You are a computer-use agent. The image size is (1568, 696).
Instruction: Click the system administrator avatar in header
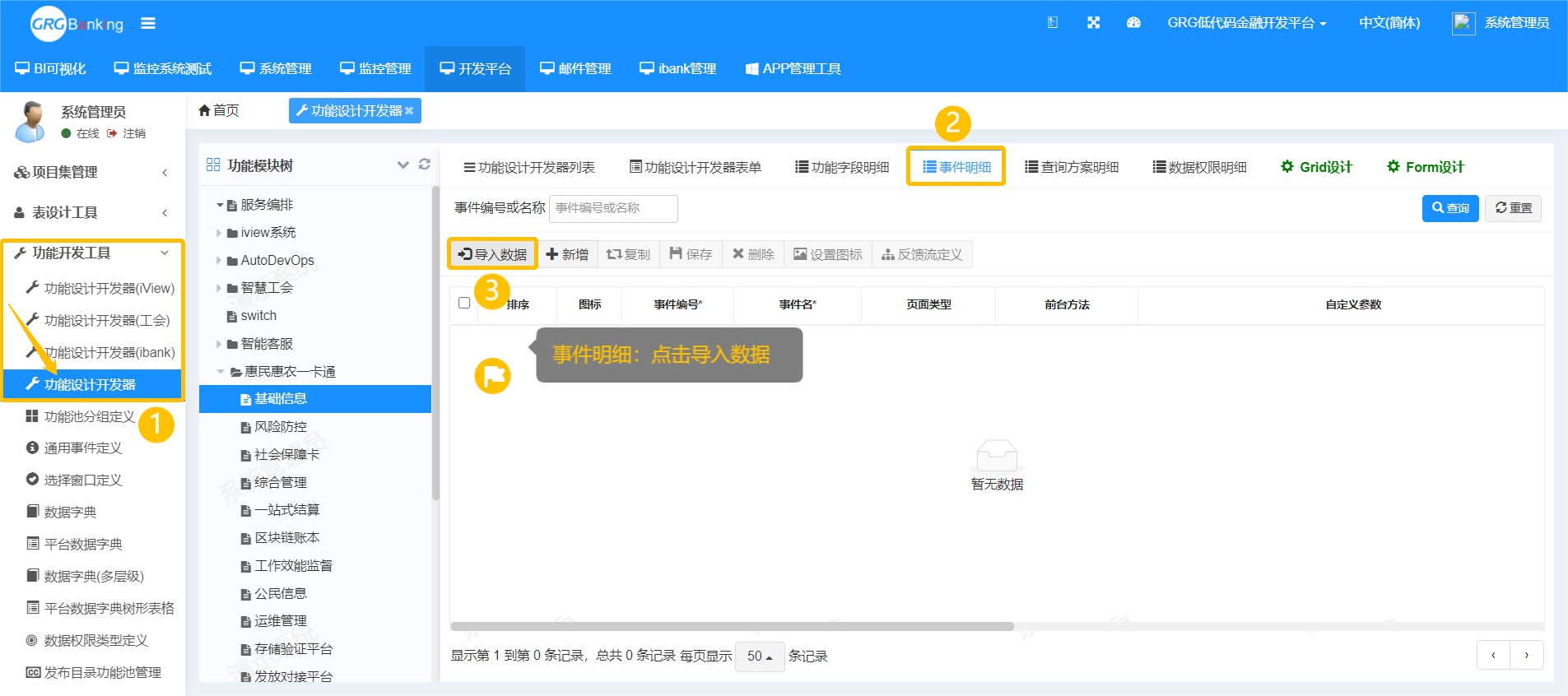(1463, 23)
